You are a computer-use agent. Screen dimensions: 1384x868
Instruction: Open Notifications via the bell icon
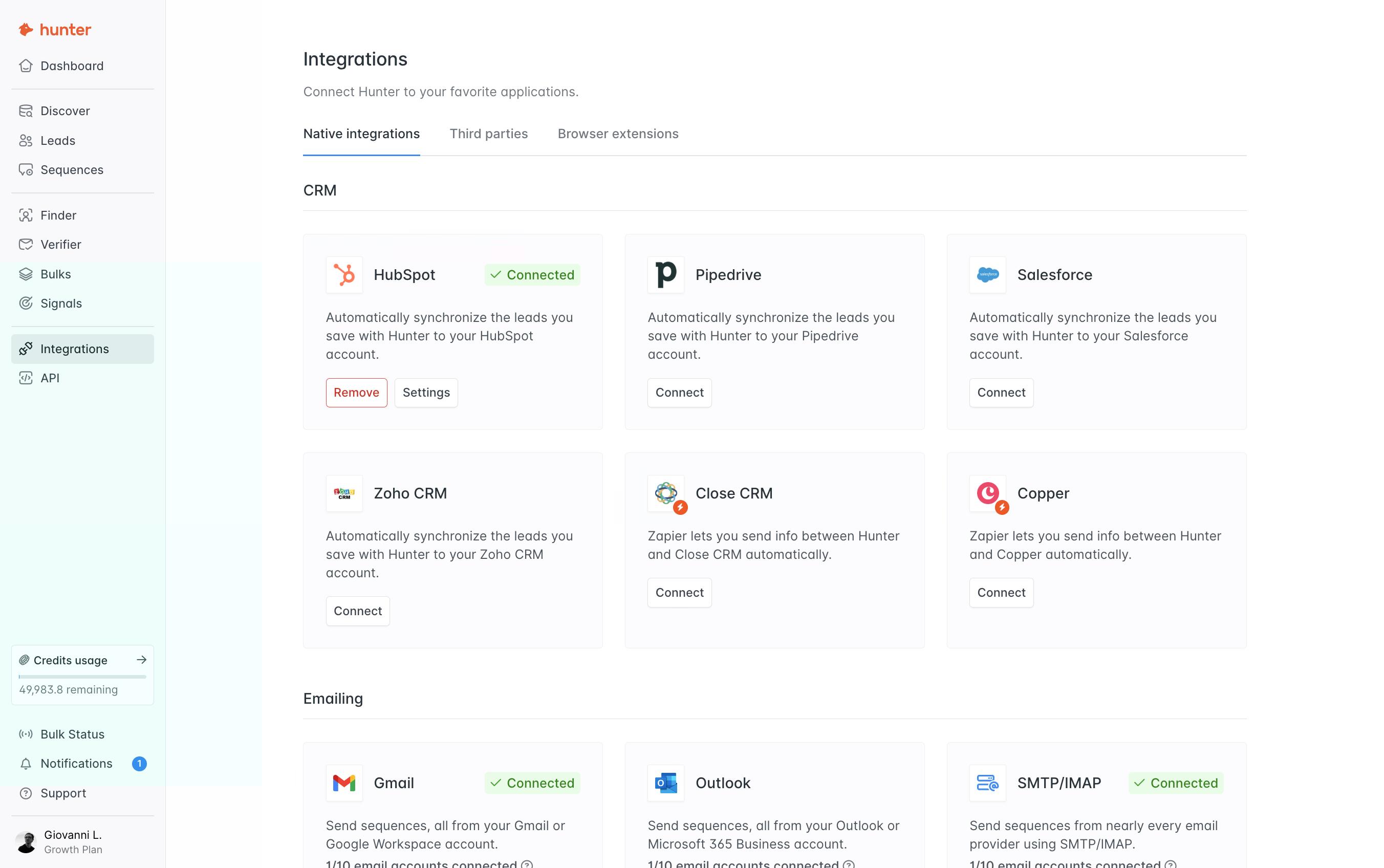[26, 764]
